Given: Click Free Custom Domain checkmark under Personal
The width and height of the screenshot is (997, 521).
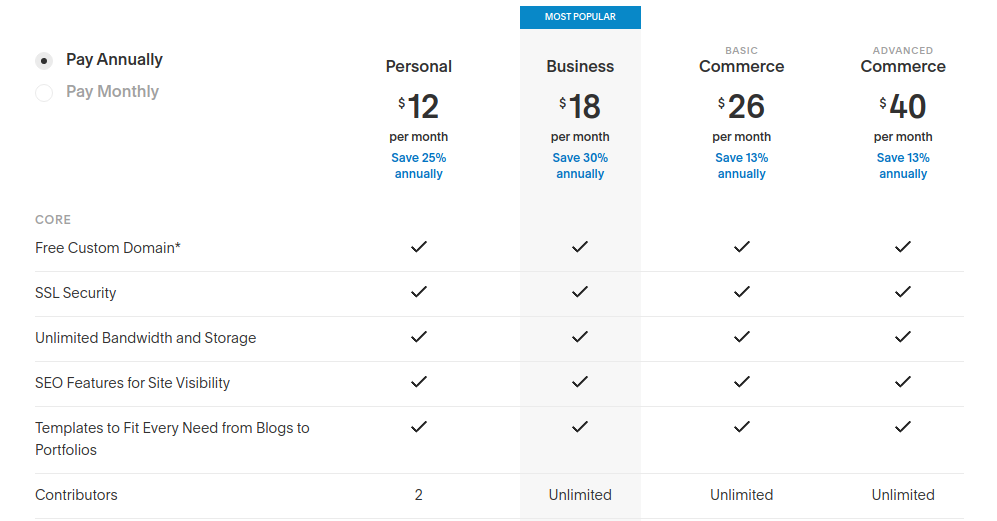Looking at the screenshot, I should 419,247.
